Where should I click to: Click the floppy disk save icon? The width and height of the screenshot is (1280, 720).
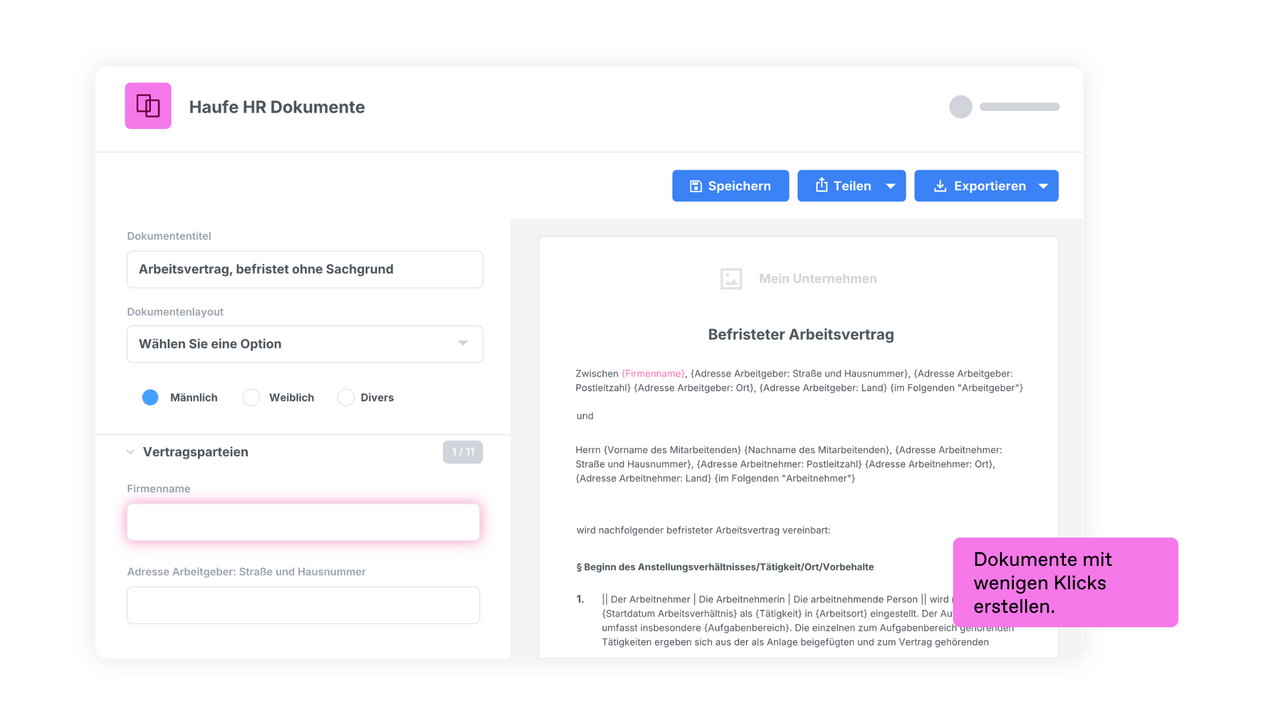coord(695,186)
